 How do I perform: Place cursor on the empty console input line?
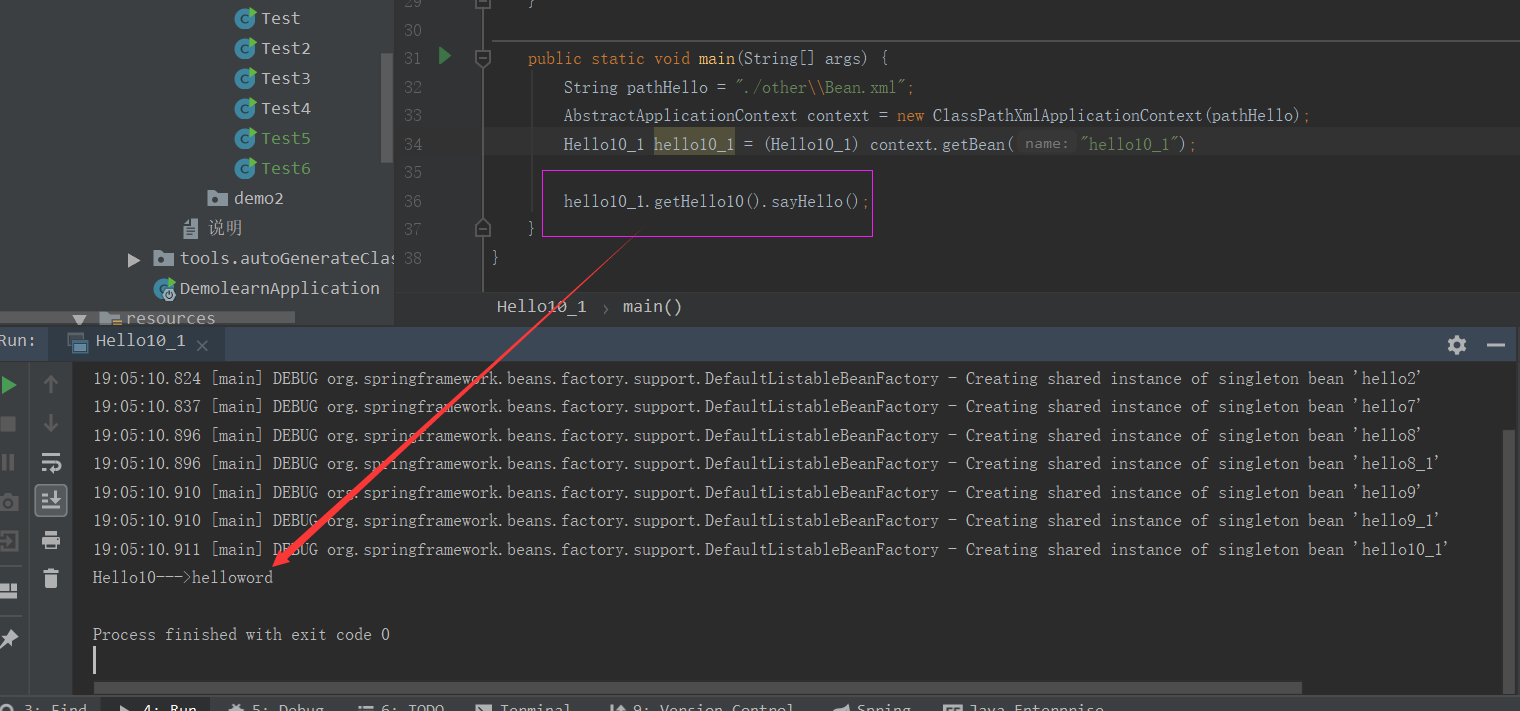click(x=95, y=660)
